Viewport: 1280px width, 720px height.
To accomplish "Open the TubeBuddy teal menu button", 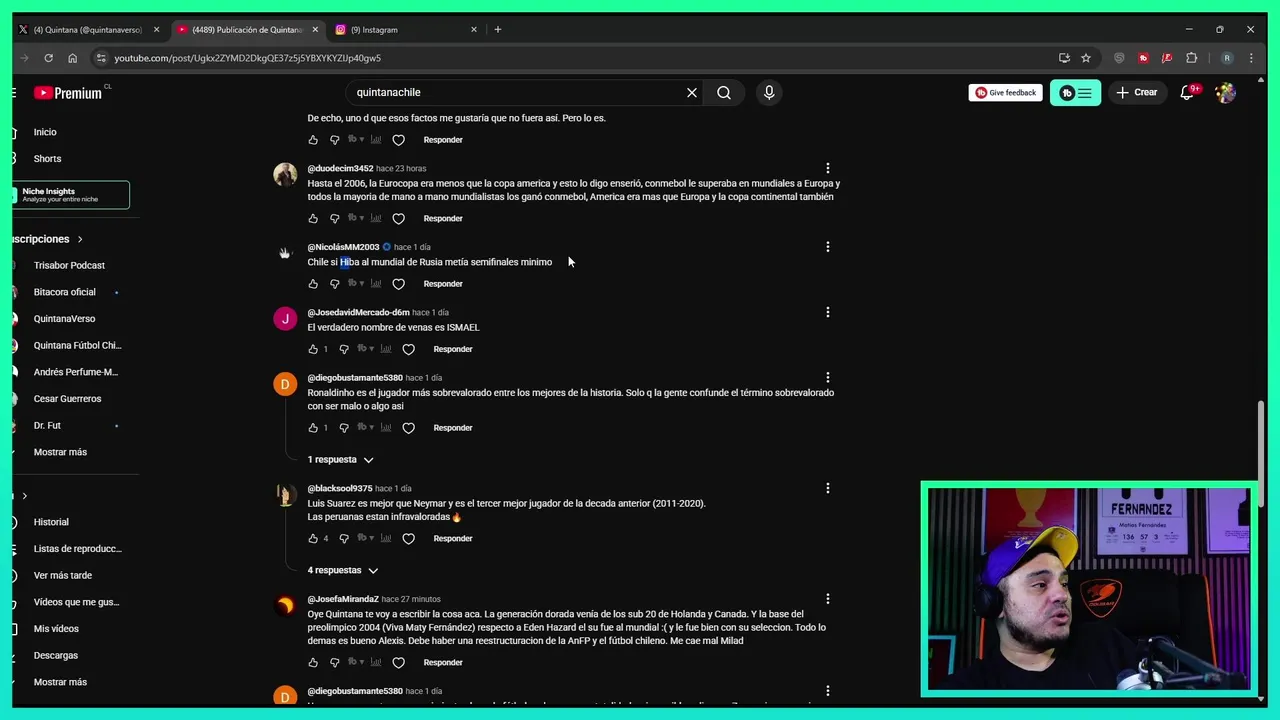I will 1075,92.
